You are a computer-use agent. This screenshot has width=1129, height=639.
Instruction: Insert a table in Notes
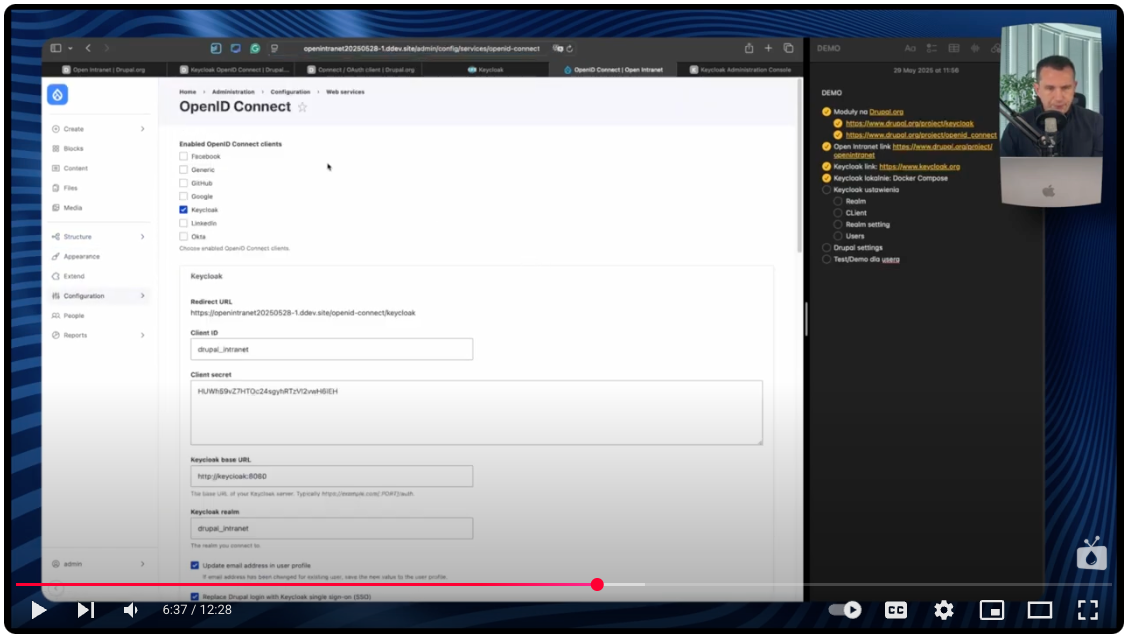click(x=954, y=48)
